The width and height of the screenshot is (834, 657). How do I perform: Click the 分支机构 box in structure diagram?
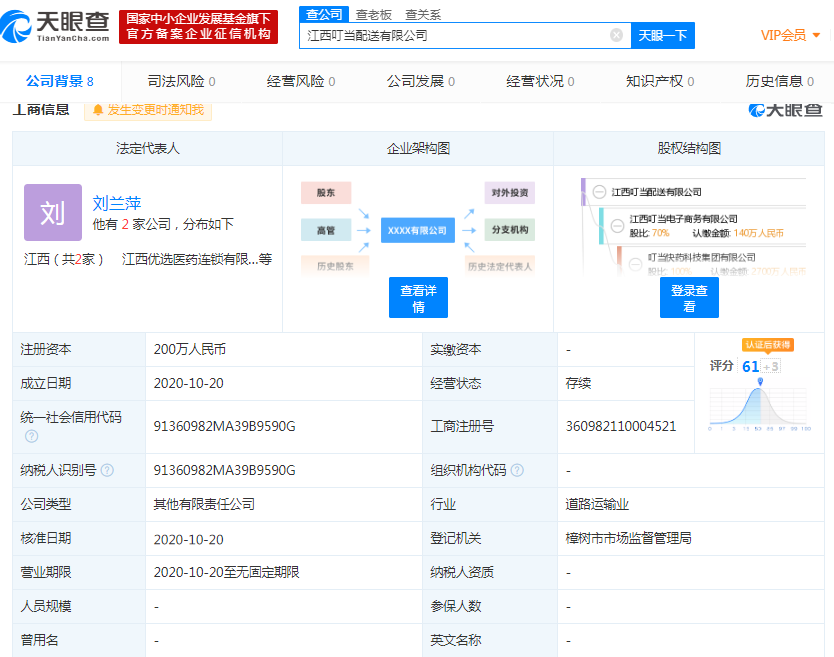coord(510,230)
